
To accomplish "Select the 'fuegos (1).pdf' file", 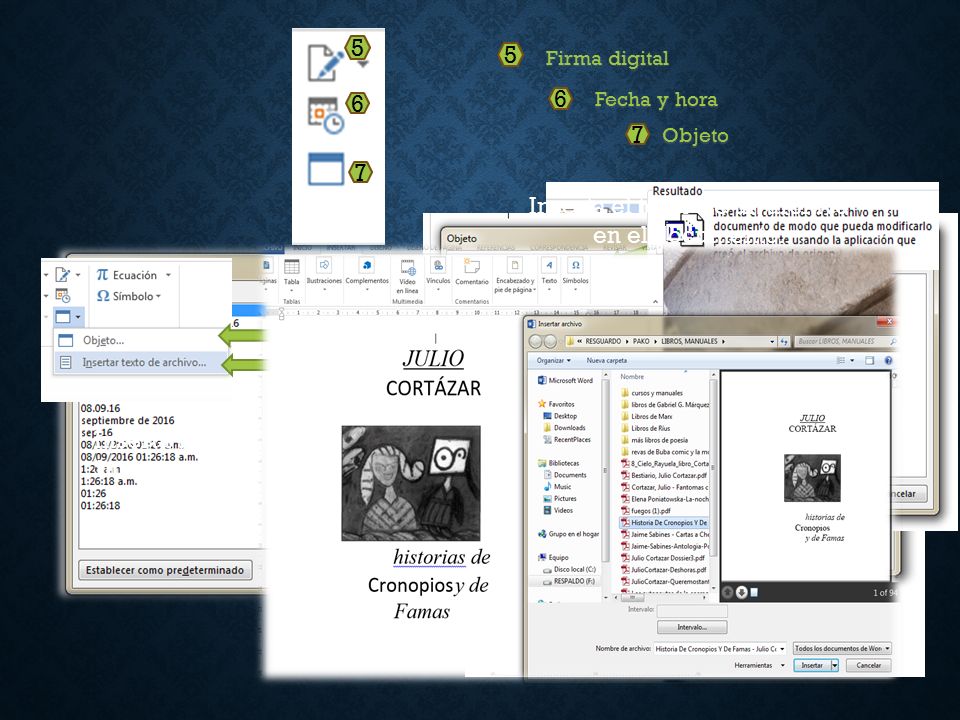I will 646,511.
